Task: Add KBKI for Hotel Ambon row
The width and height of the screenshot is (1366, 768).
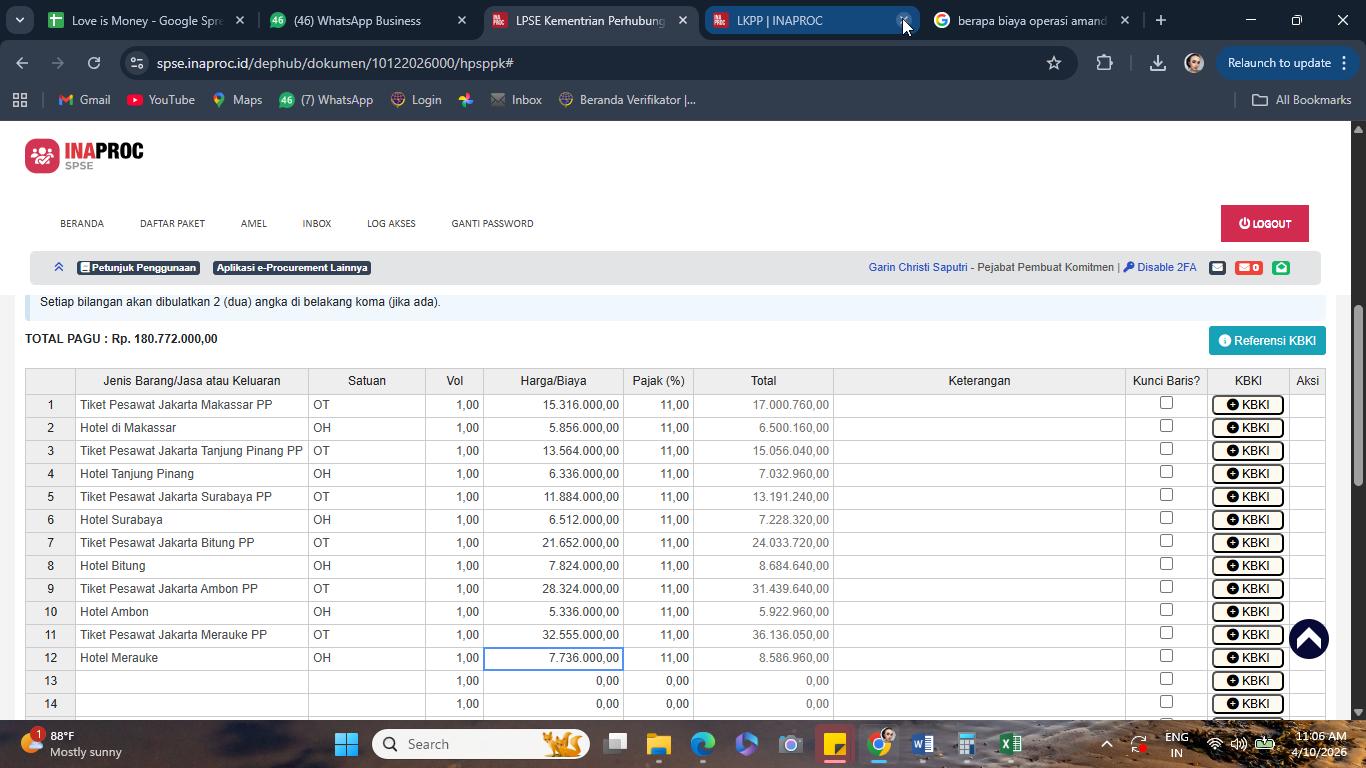Action: 1247,612
